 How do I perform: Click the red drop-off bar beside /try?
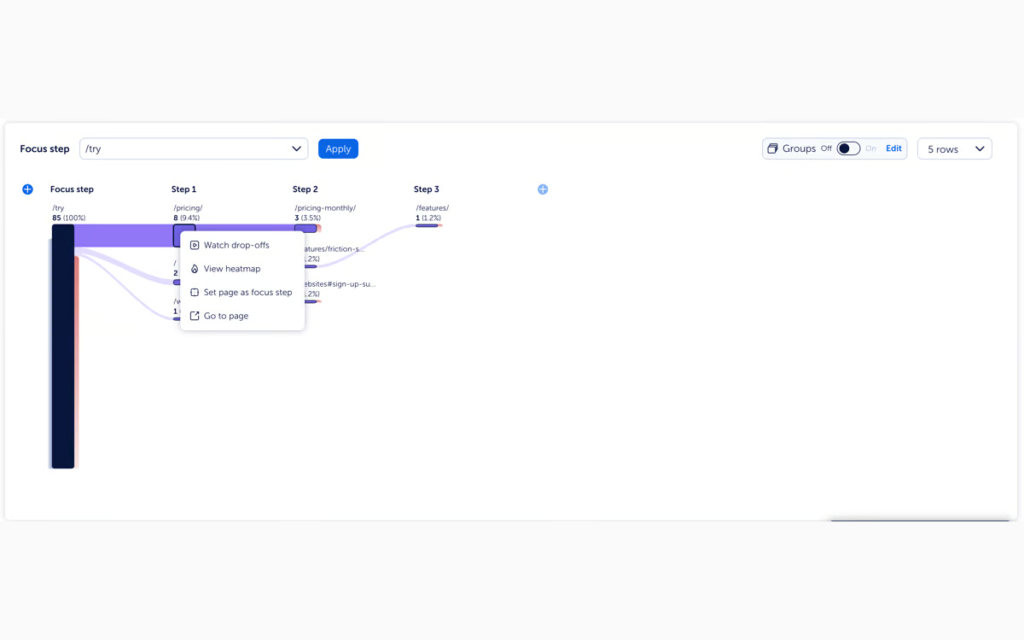[x=76, y=361]
